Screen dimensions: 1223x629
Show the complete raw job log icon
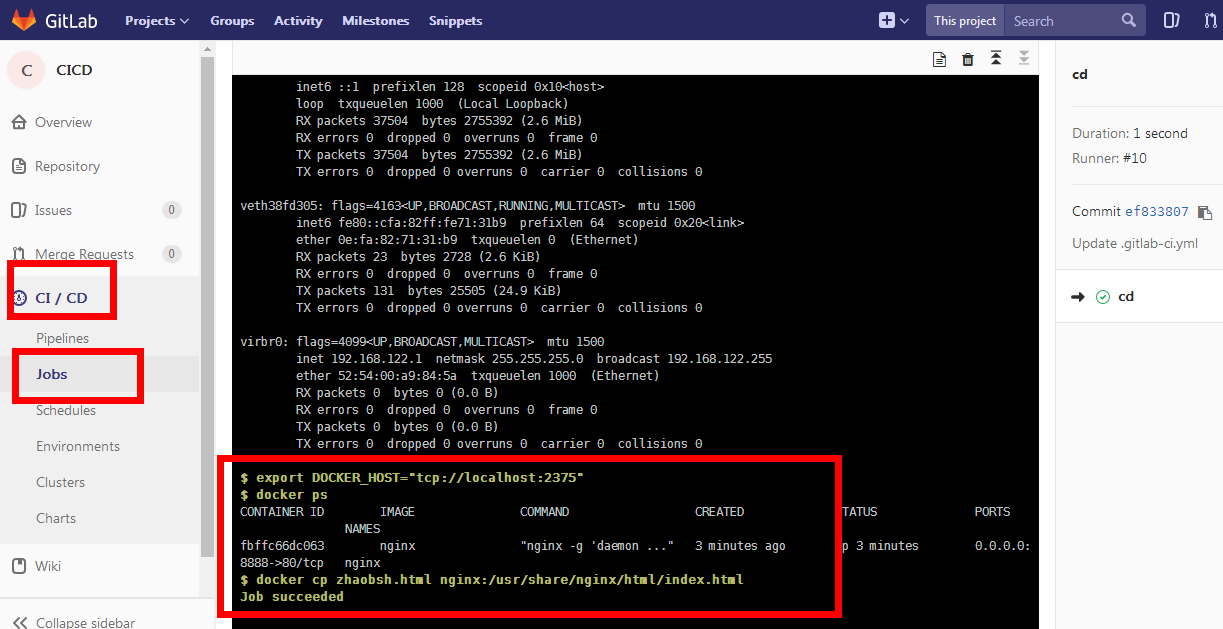pos(939,59)
